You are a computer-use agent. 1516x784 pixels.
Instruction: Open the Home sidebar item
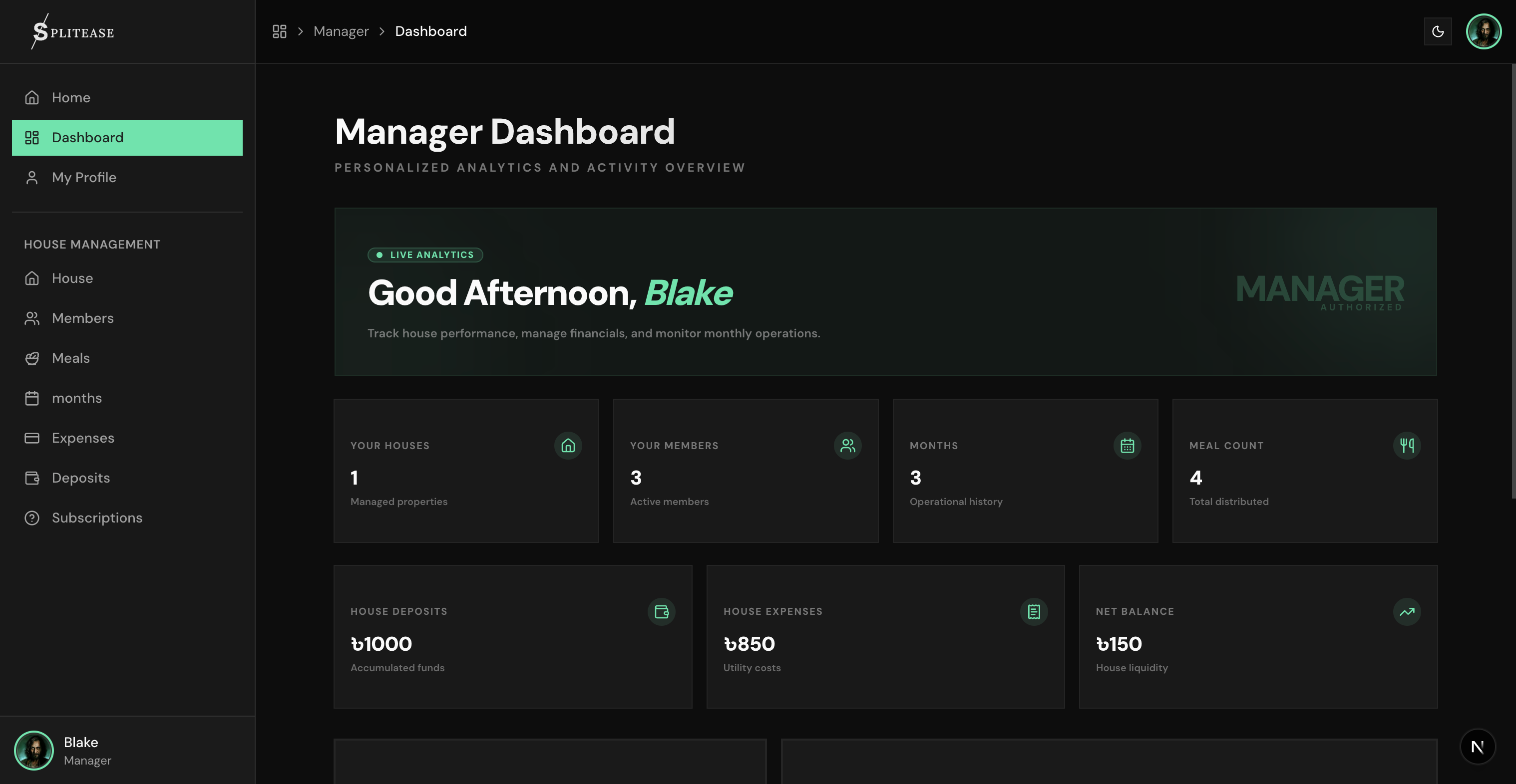[70, 98]
